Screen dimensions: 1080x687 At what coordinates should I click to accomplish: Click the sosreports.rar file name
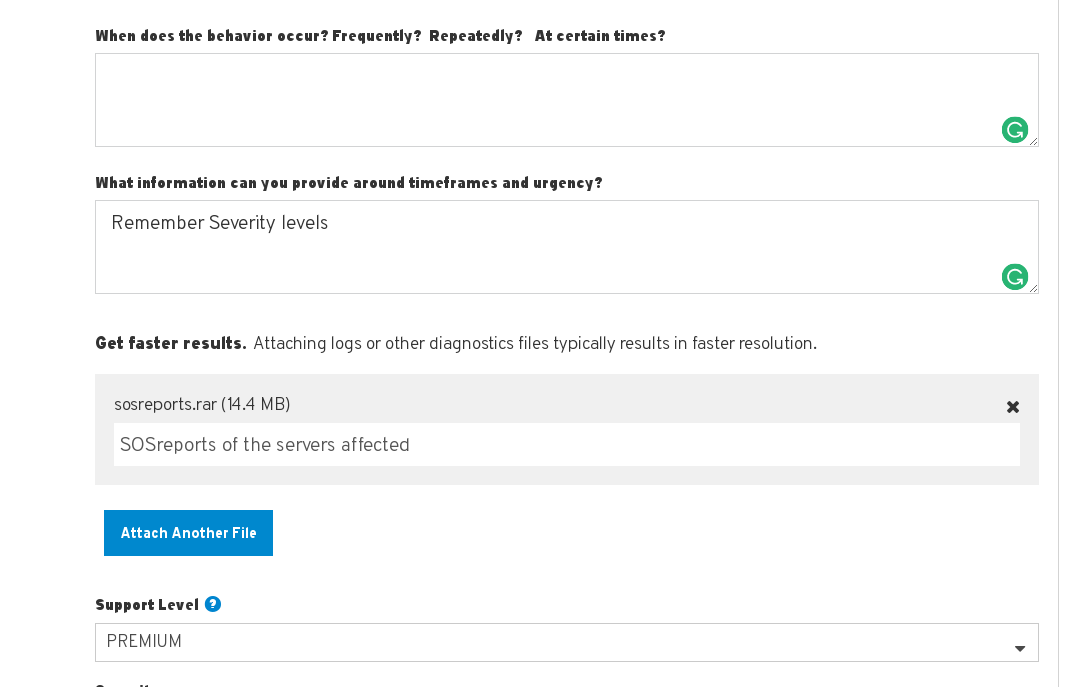(x=202, y=404)
